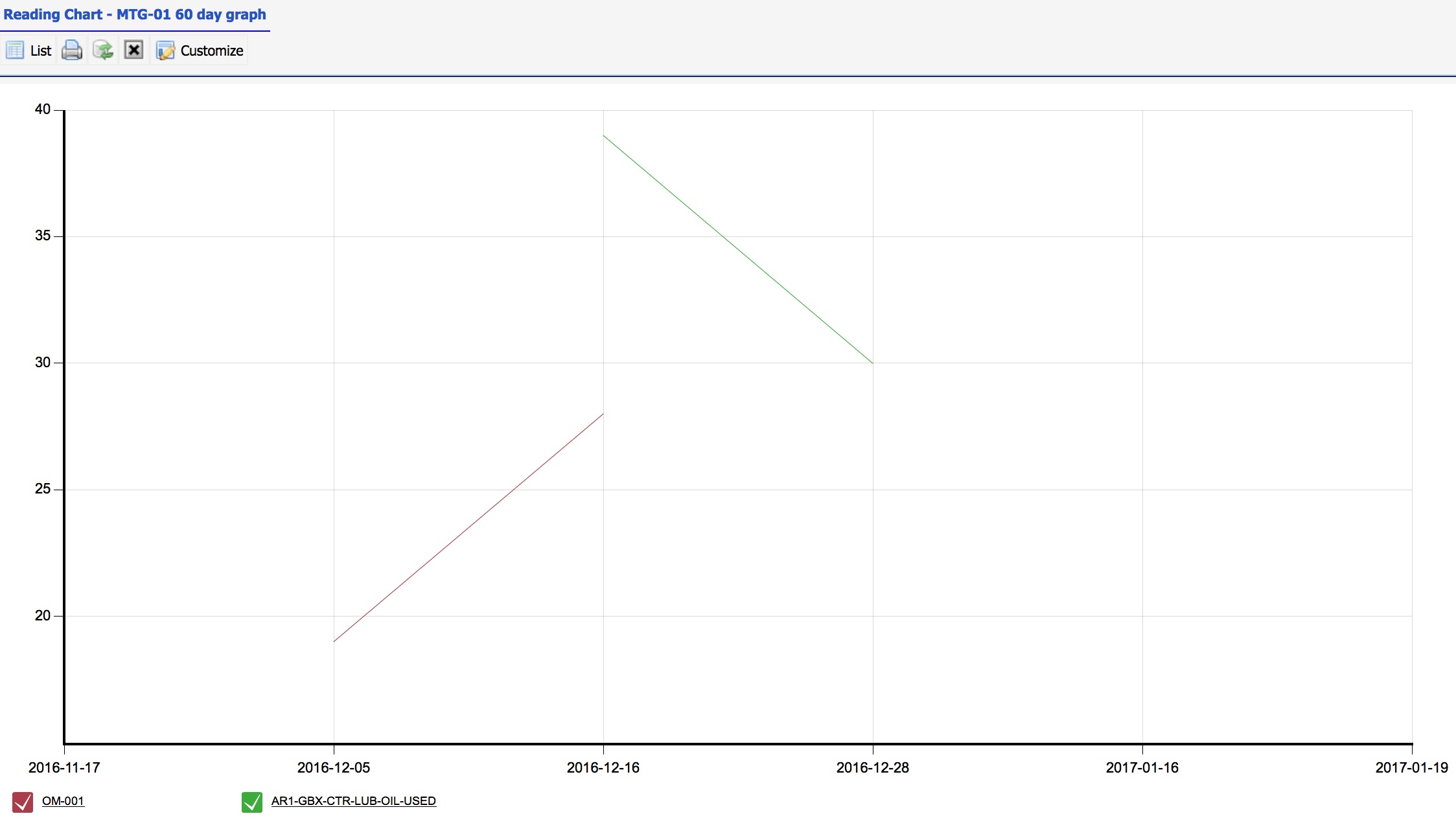Open the List view button
1456x827 pixels.
point(29,51)
